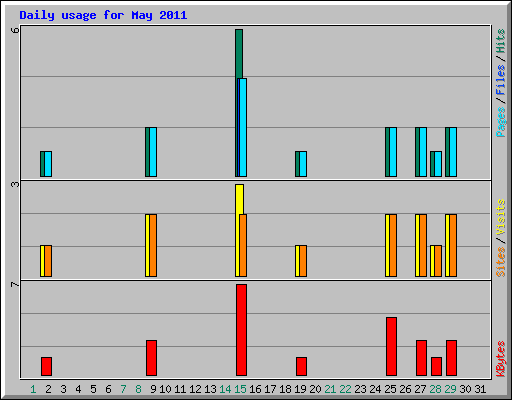Click the orange Sites bar for day 19
The height and width of the screenshot is (400, 512).
(303, 261)
